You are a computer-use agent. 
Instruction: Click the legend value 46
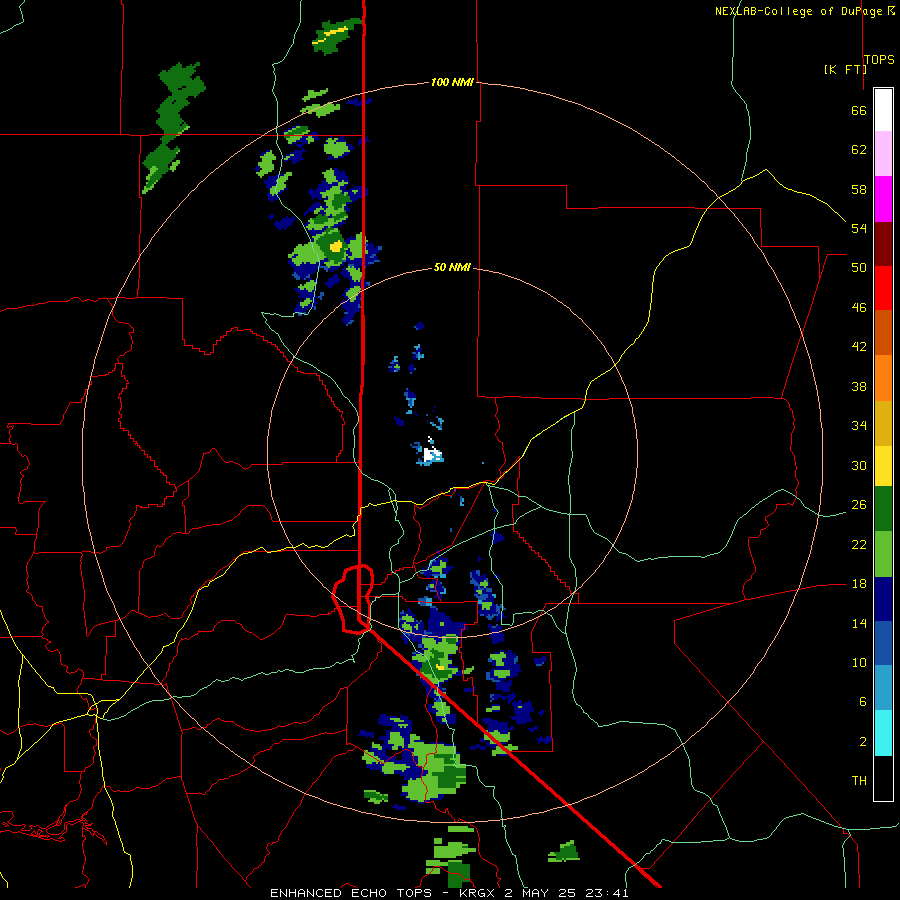(859, 308)
